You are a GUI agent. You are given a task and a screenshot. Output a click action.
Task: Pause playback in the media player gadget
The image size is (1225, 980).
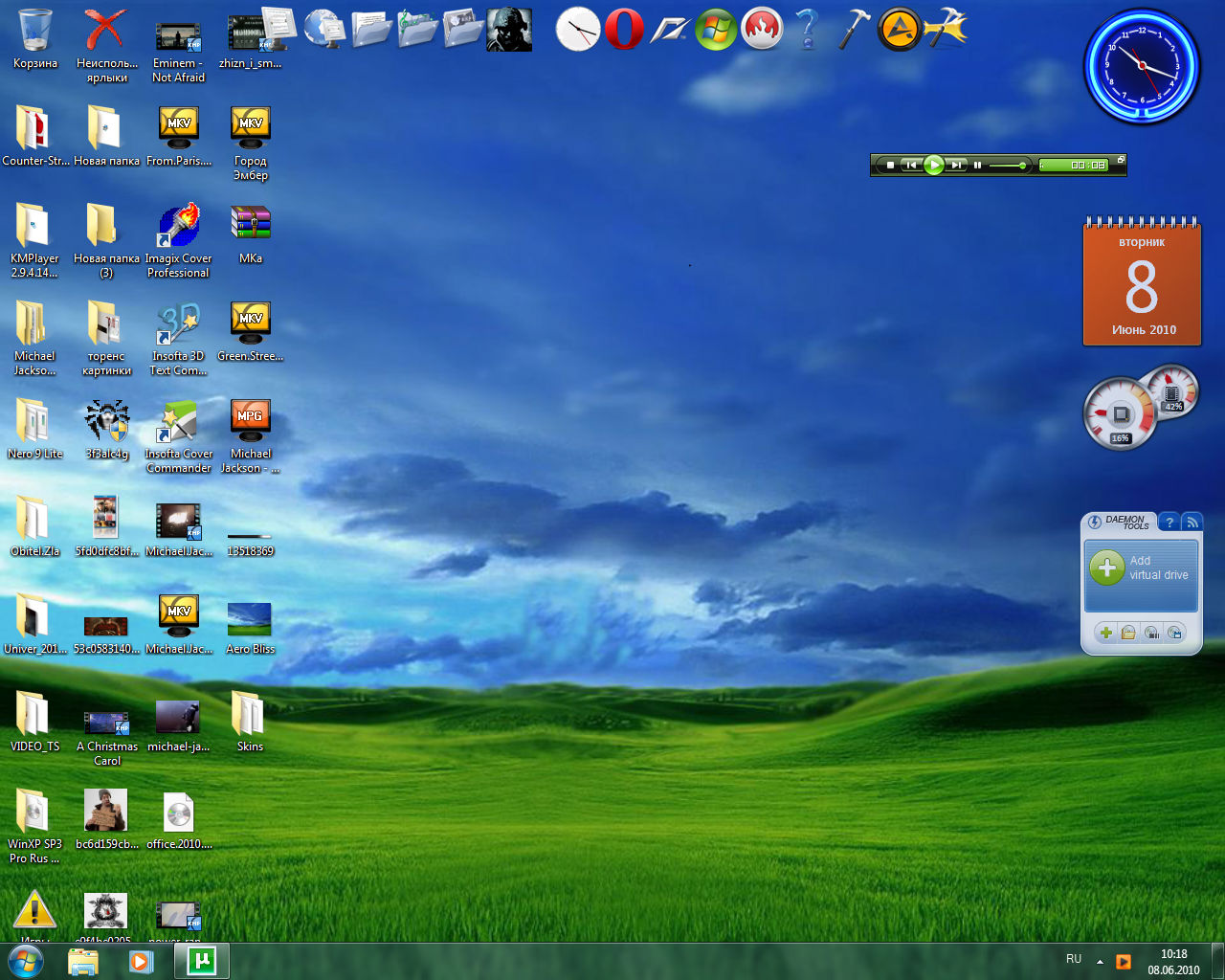click(x=977, y=166)
